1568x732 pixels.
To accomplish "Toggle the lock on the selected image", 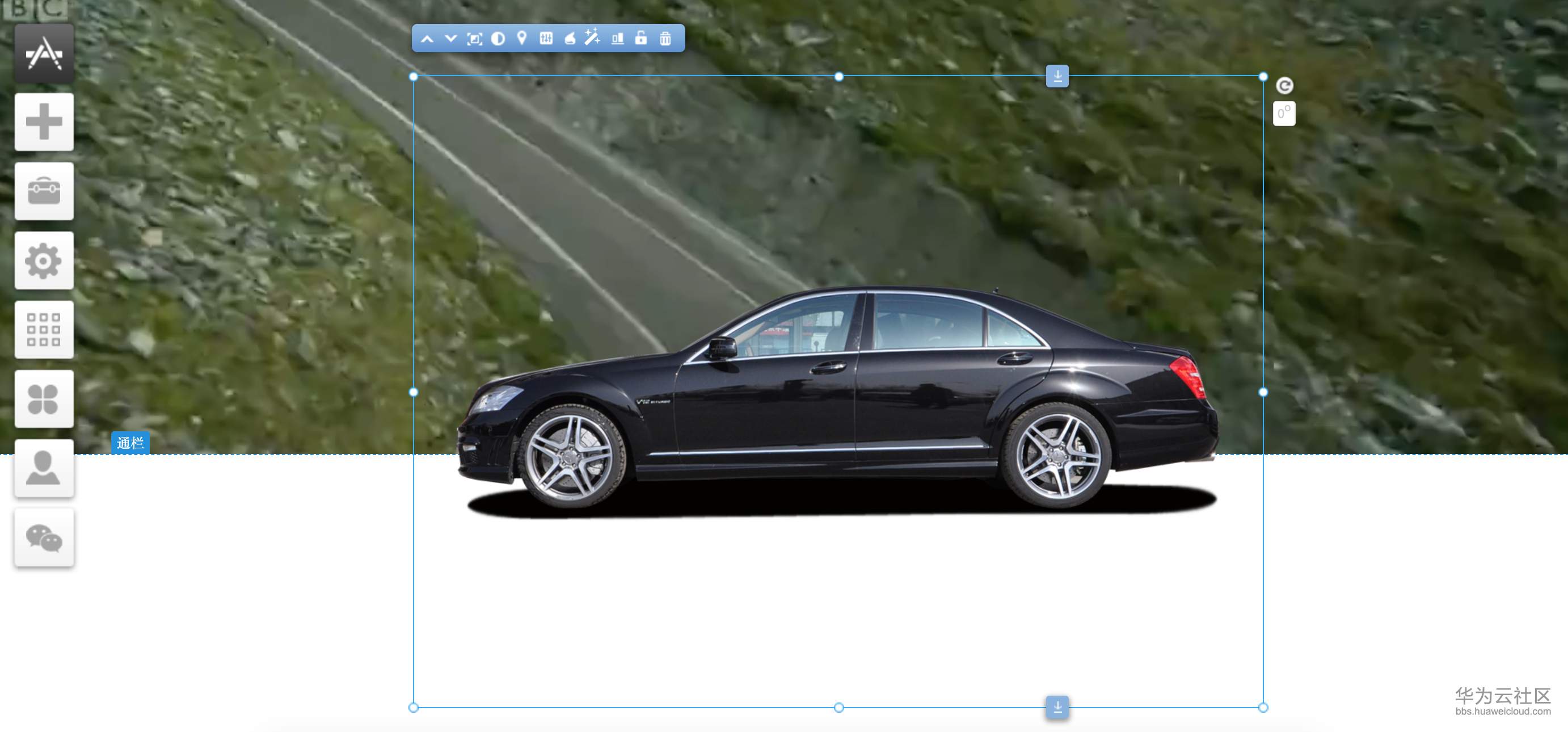I will (x=641, y=39).
